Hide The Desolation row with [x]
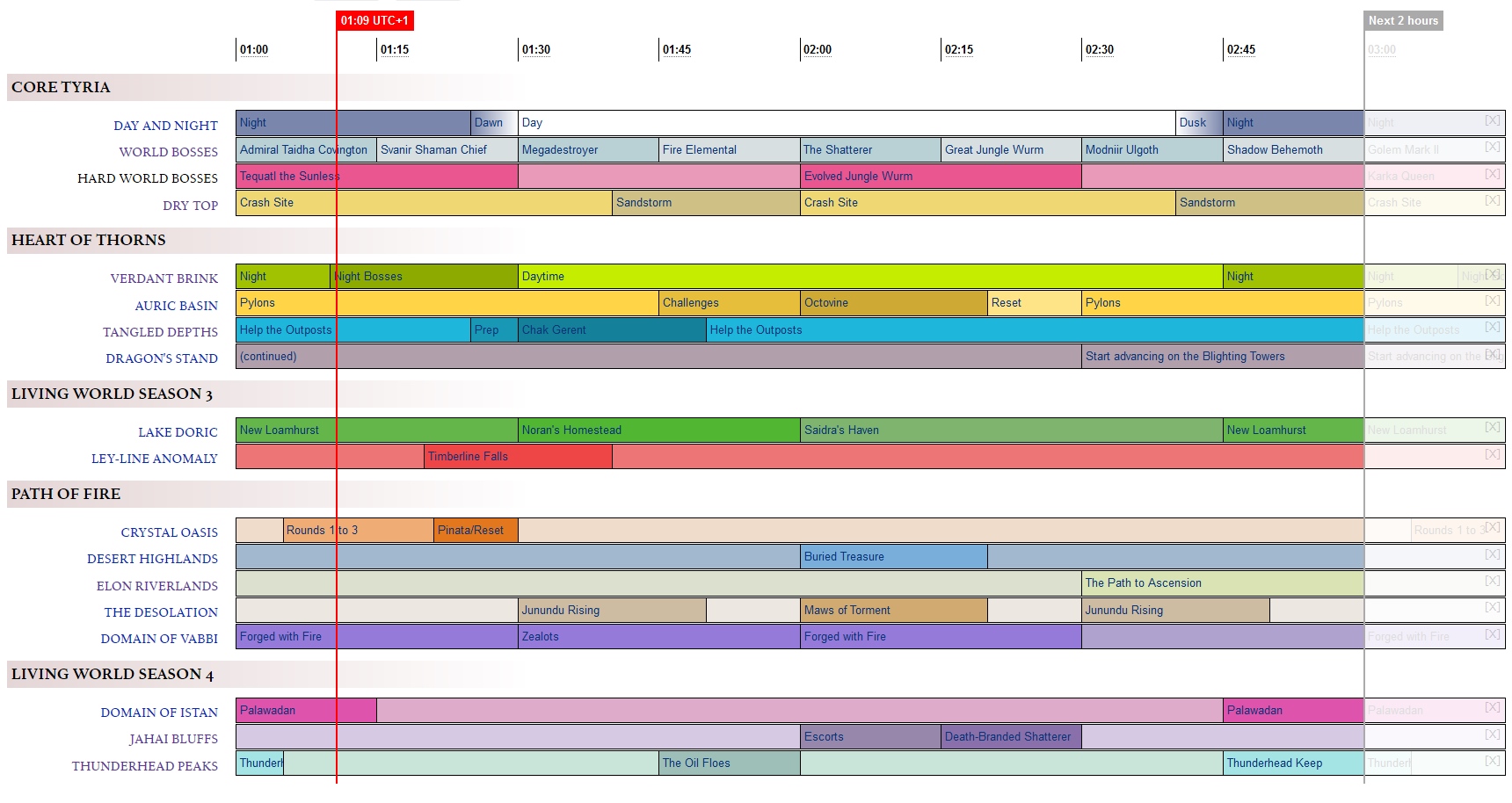 (1492, 607)
